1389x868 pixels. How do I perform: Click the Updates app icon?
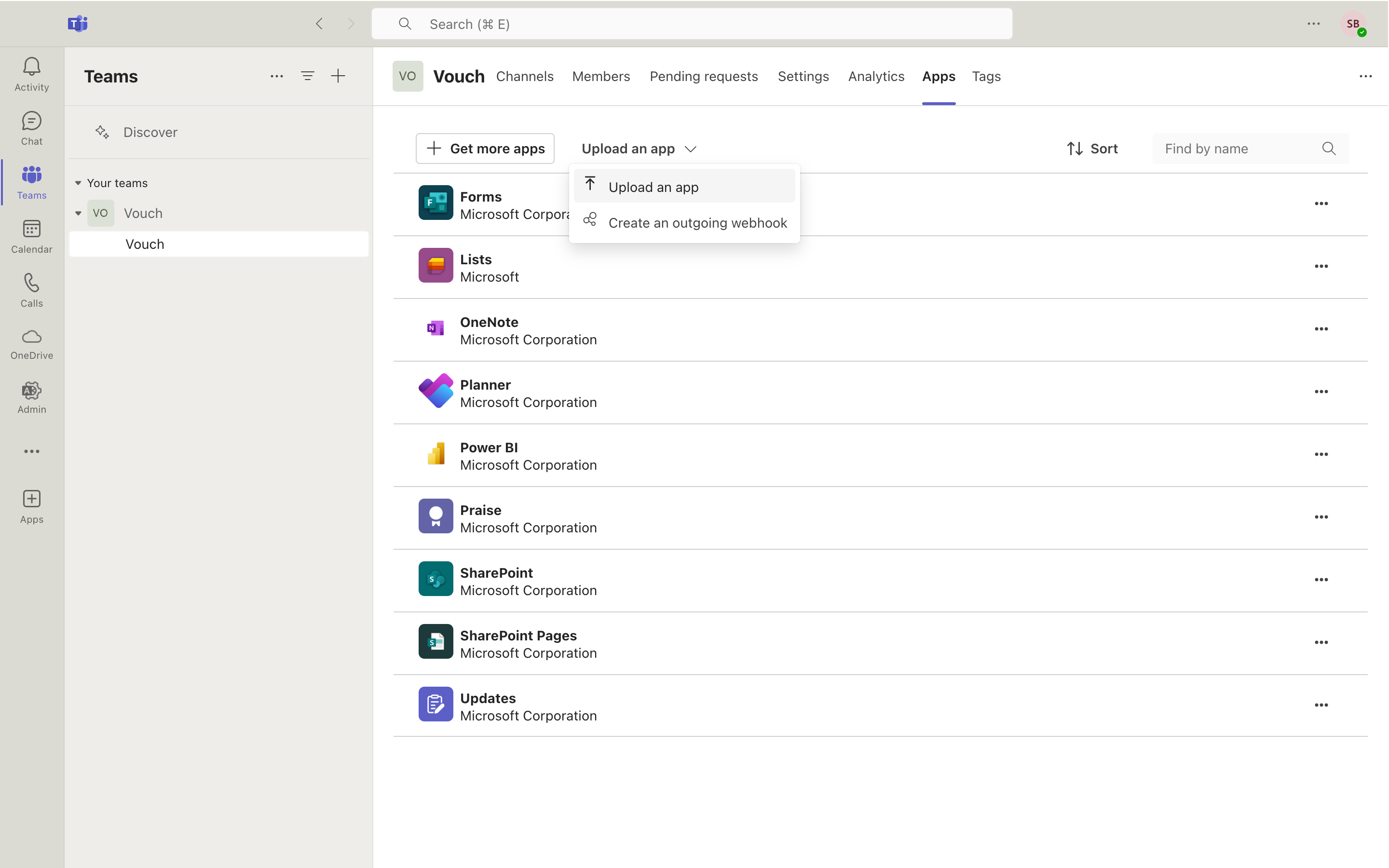coord(436,704)
